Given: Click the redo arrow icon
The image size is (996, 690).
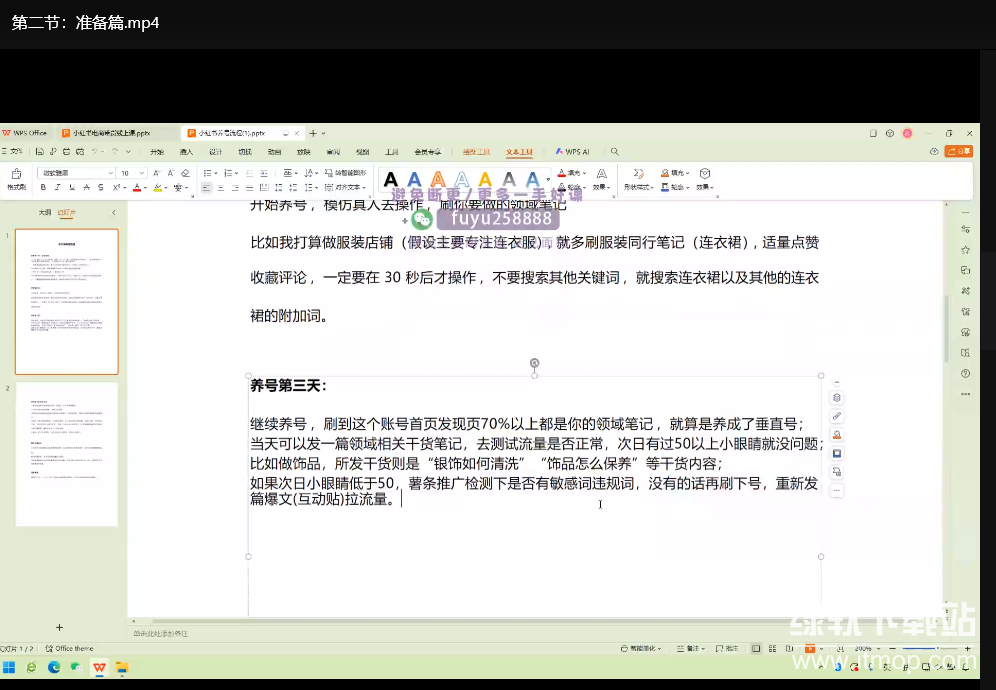Looking at the screenshot, I should (x=115, y=152).
